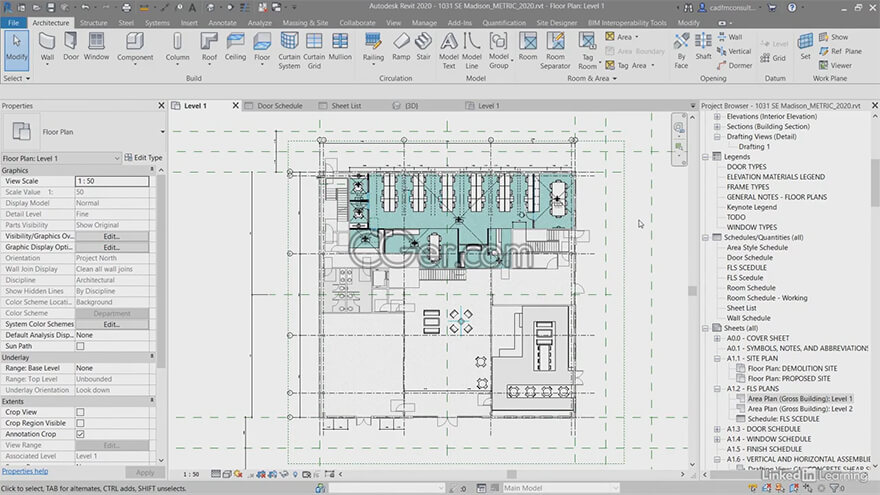Screen dimensions: 880x495
Task: Open the Structure ribbon tab
Action: pos(93,23)
